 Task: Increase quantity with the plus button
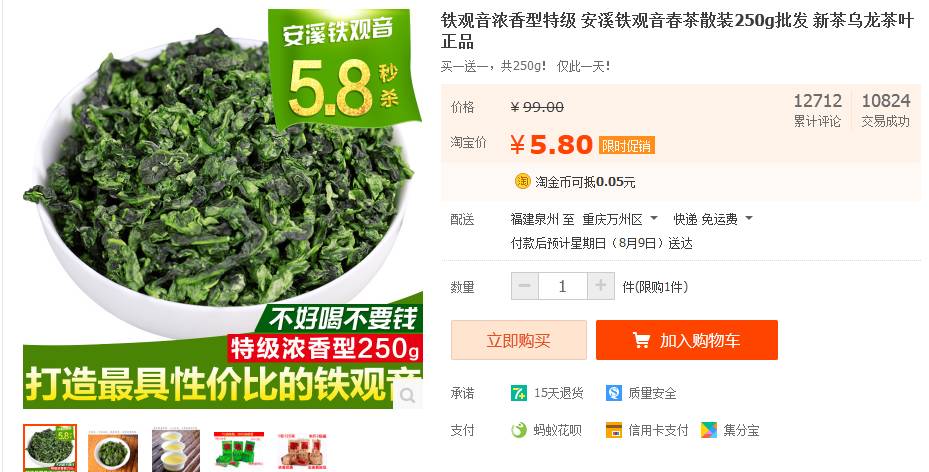[601, 286]
